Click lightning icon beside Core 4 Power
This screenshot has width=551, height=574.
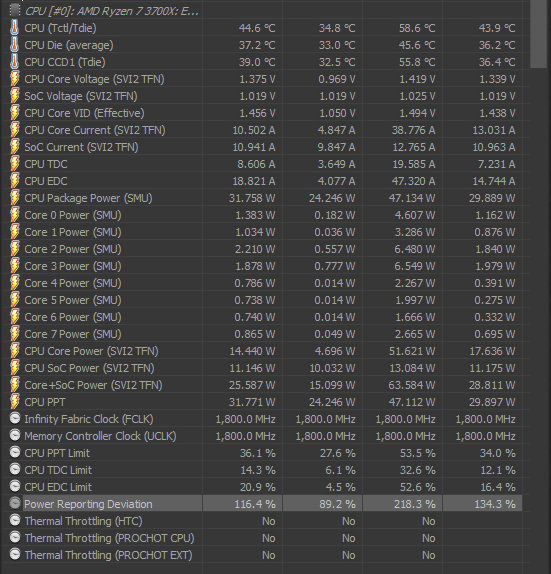(15, 283)
